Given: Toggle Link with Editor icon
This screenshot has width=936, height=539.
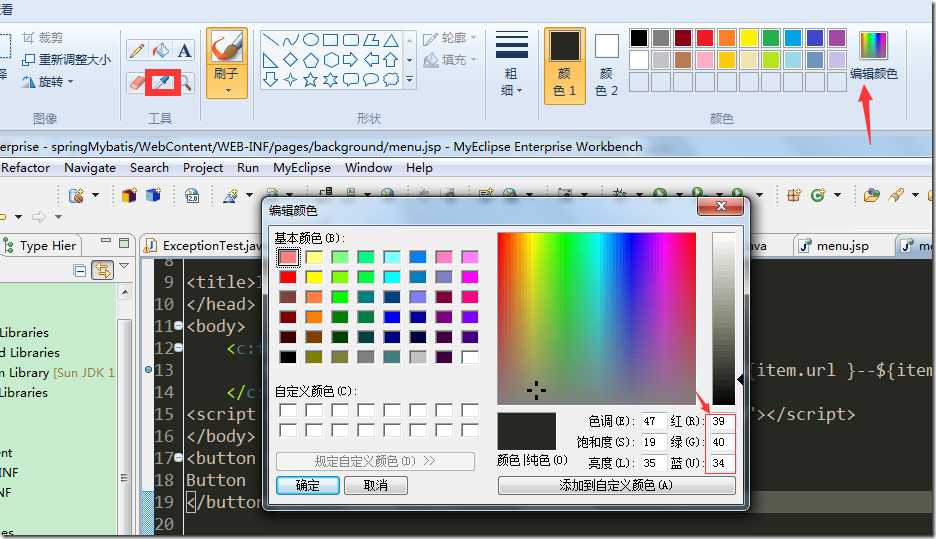Looking at the screenshot, I should tap(102, 270).
